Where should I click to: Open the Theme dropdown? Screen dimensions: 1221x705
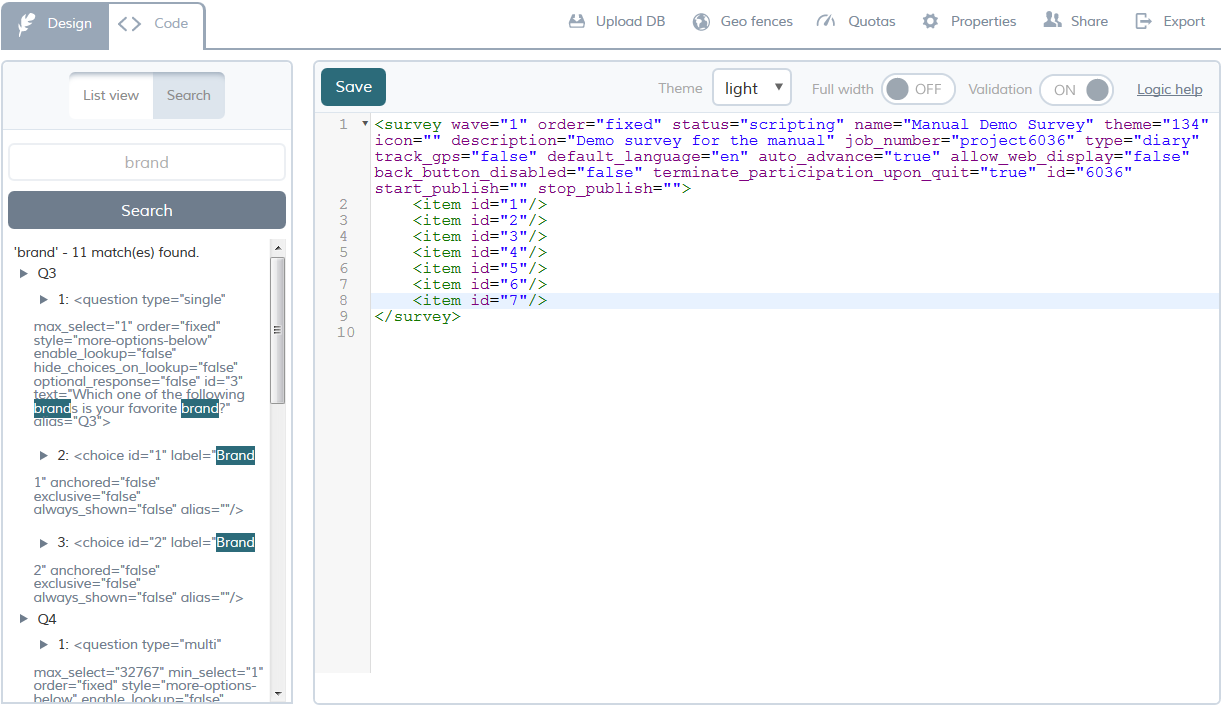point(752,88)
